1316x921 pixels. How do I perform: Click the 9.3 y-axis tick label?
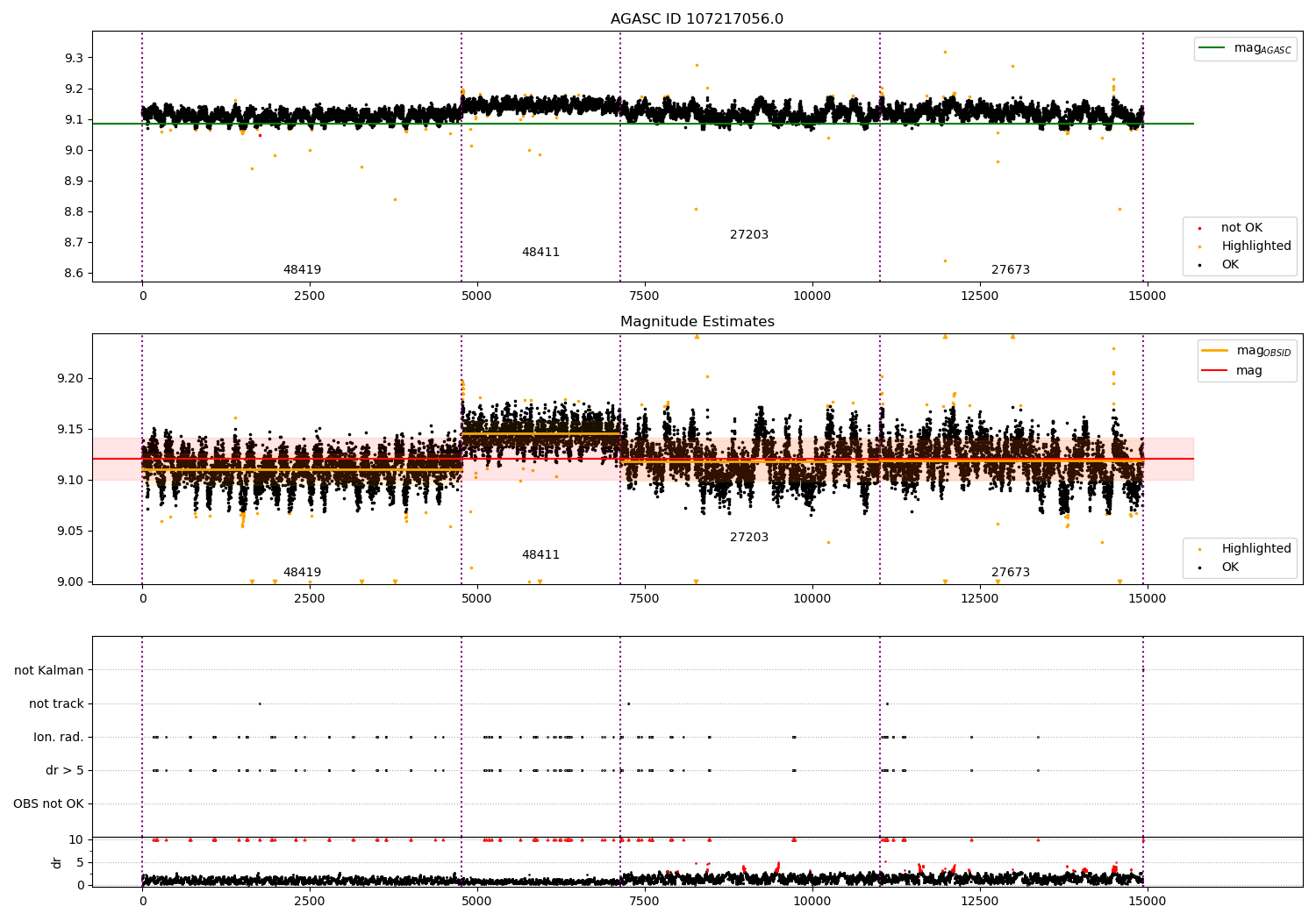click(x=75, y=58)
